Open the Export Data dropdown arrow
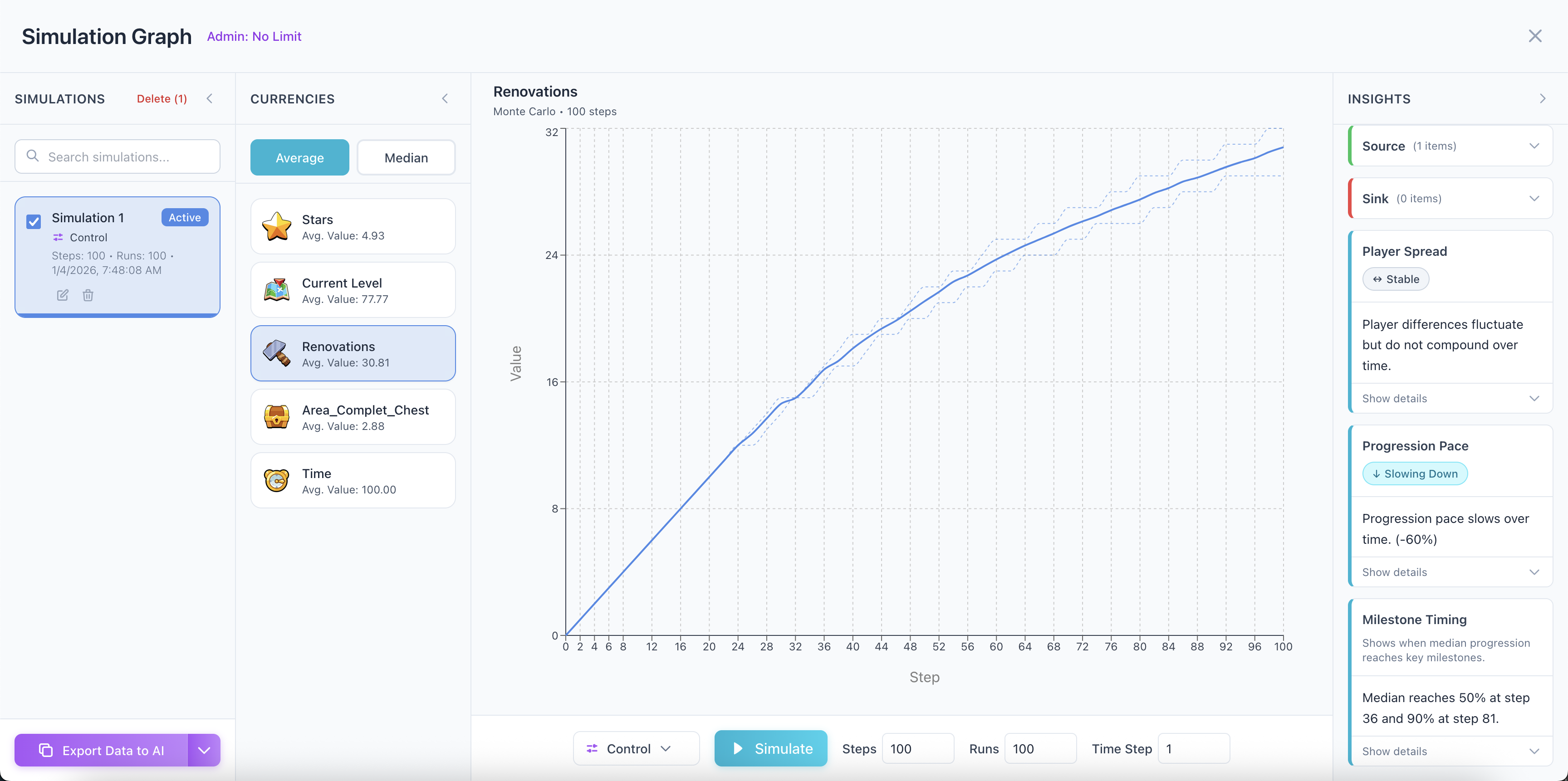The image size is (1568, 781). [204, 750]
